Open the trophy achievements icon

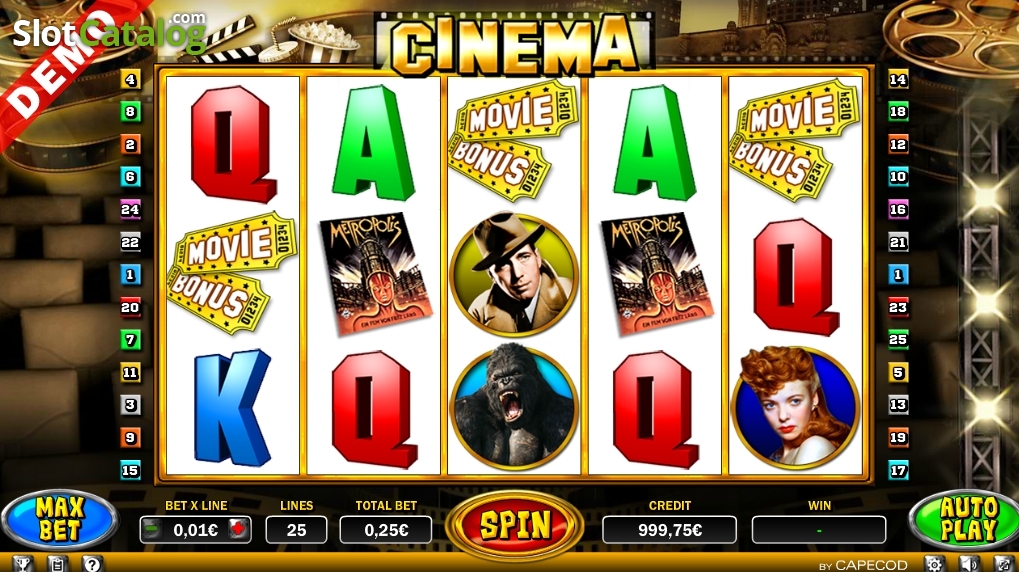23,564
